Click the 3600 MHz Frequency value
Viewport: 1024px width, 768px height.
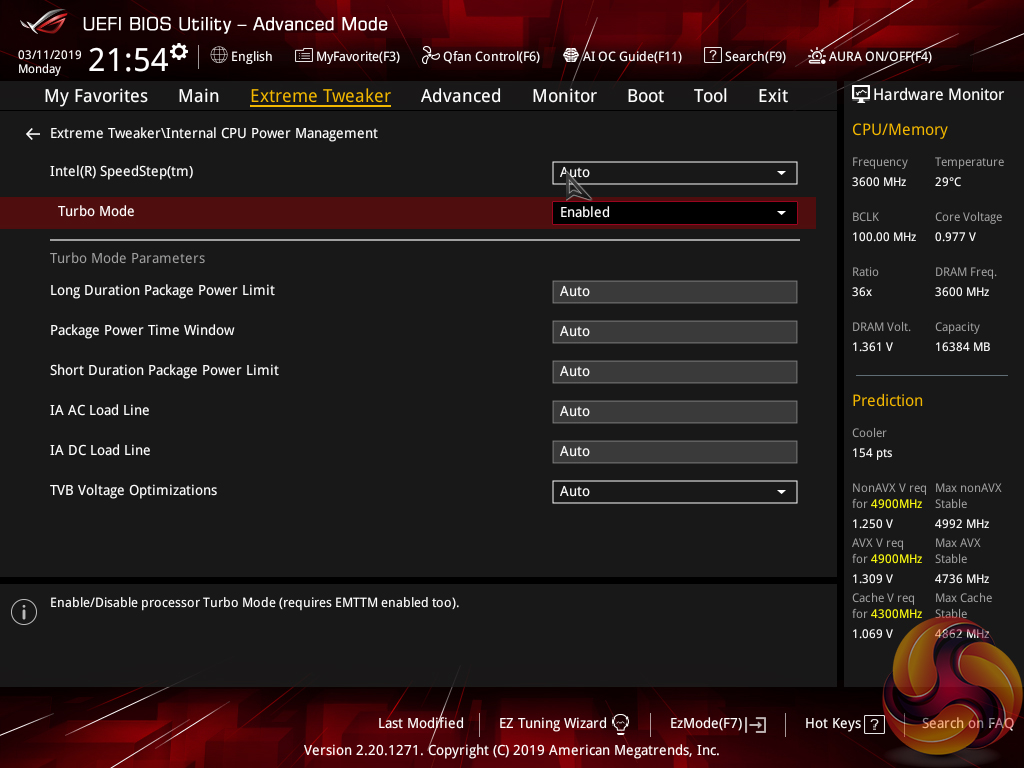click(878, 182)
